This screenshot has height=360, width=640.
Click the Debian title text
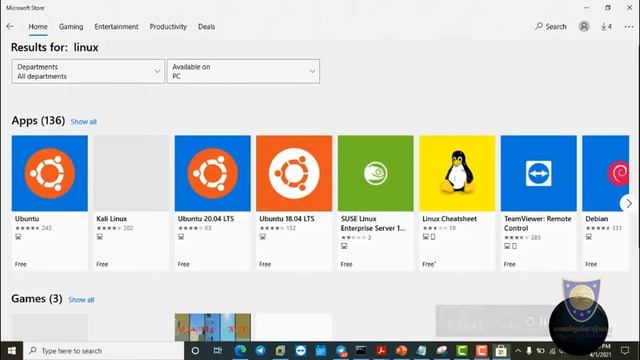[597, 219]
